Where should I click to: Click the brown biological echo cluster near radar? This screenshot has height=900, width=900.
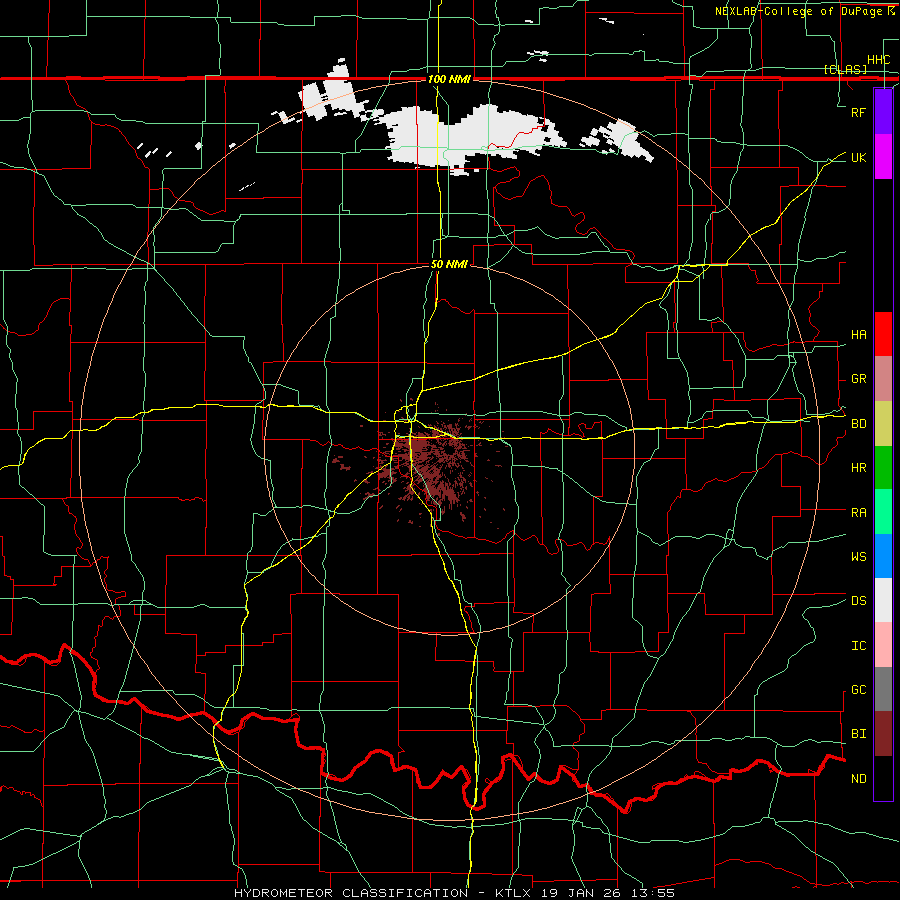pos(435,463)
